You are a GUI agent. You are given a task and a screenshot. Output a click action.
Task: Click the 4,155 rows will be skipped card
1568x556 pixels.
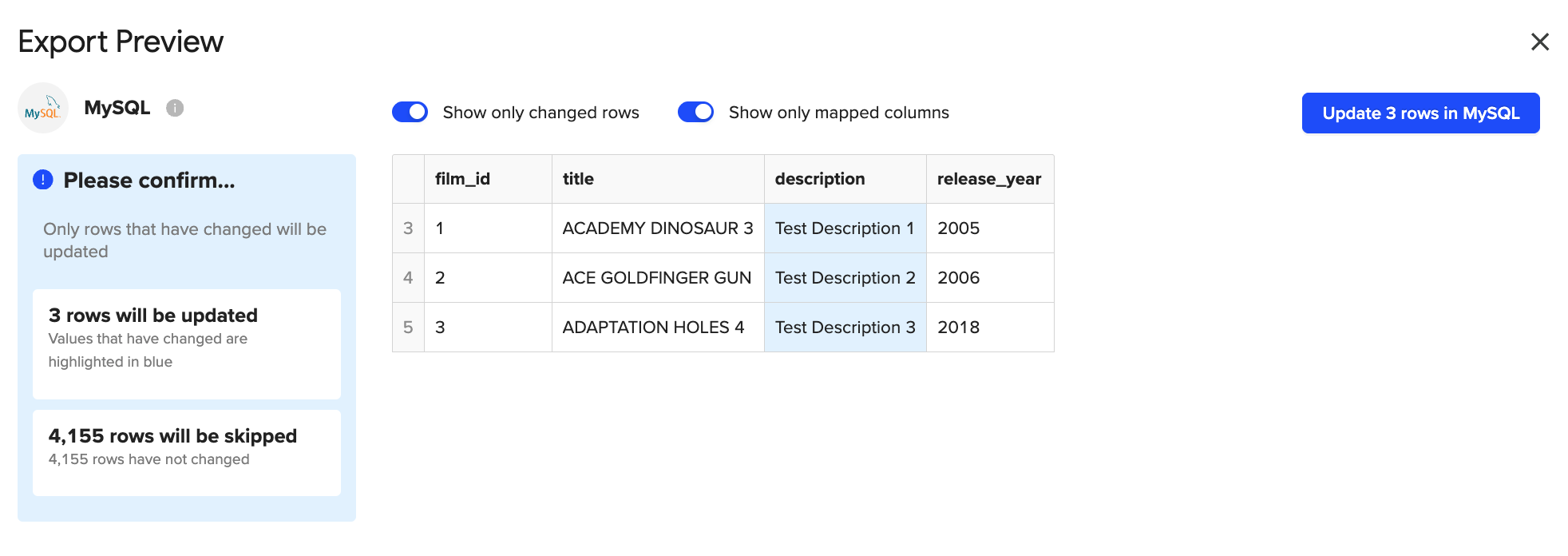click(186, 452)
